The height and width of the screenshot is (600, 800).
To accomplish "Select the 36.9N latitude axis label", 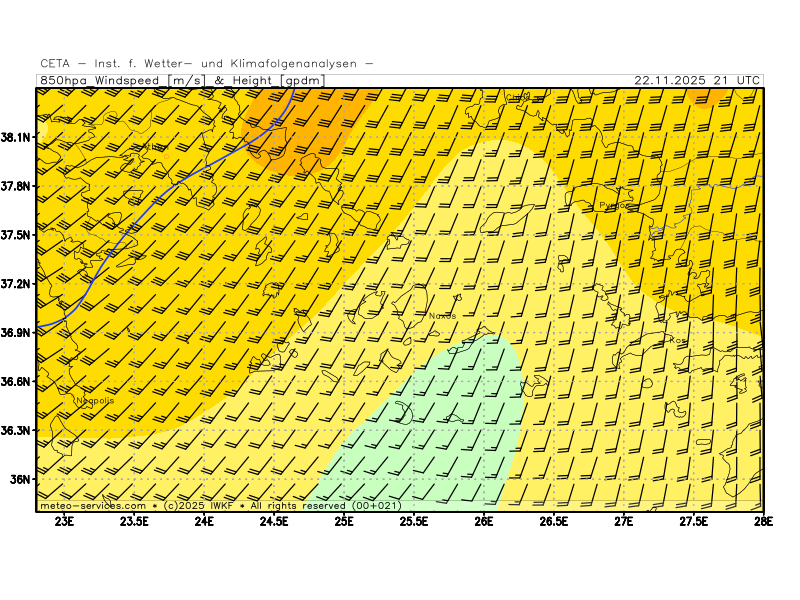I will coord(18,332).
